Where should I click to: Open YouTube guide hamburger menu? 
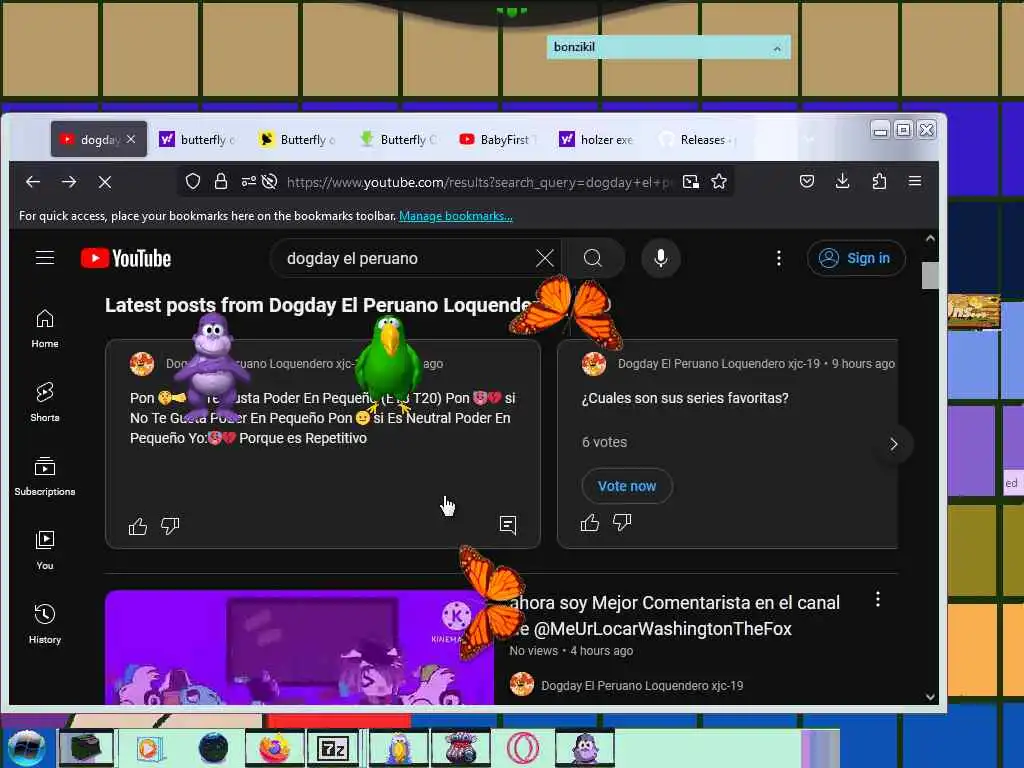(x=44, y=258)
